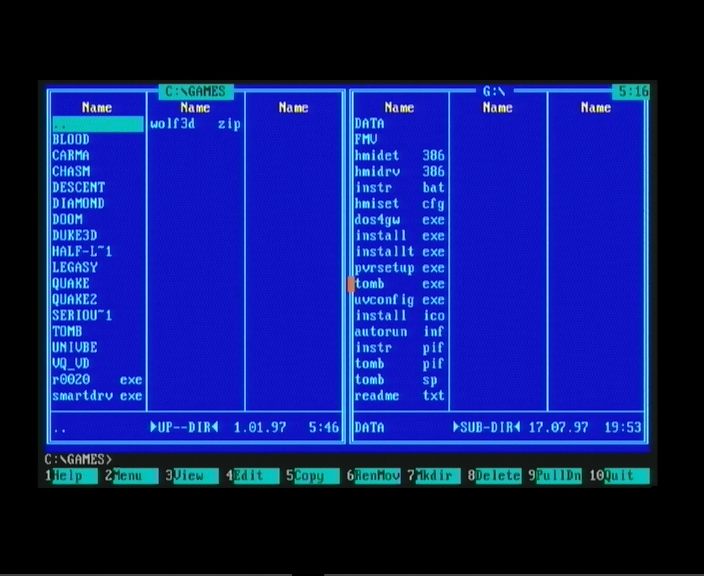This screenshot has width=704, height=576.
Task: Select the install exe file
Action: click(x=400, y=236)
